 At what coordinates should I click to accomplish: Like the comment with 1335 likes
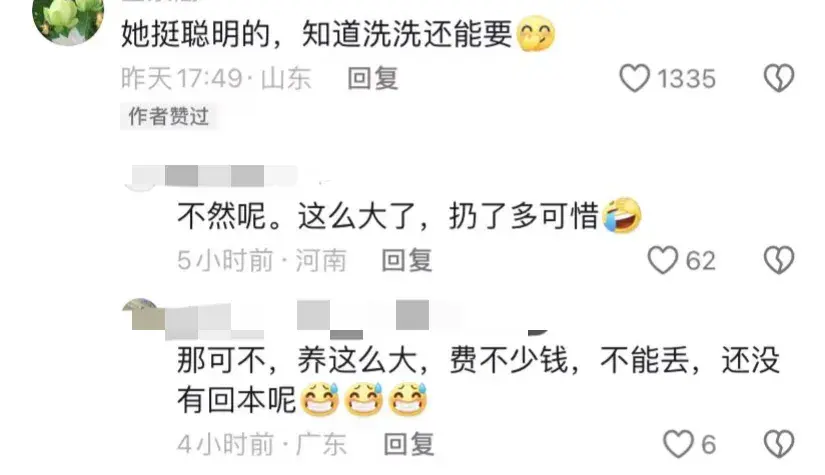click(x=635, y=78)
